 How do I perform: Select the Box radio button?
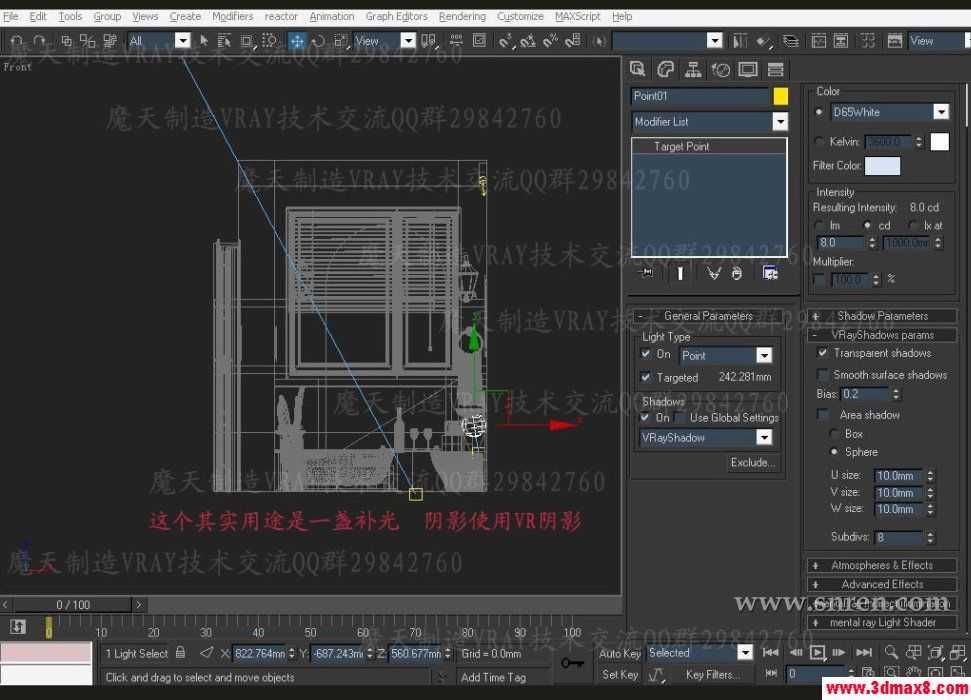point(834,434)
